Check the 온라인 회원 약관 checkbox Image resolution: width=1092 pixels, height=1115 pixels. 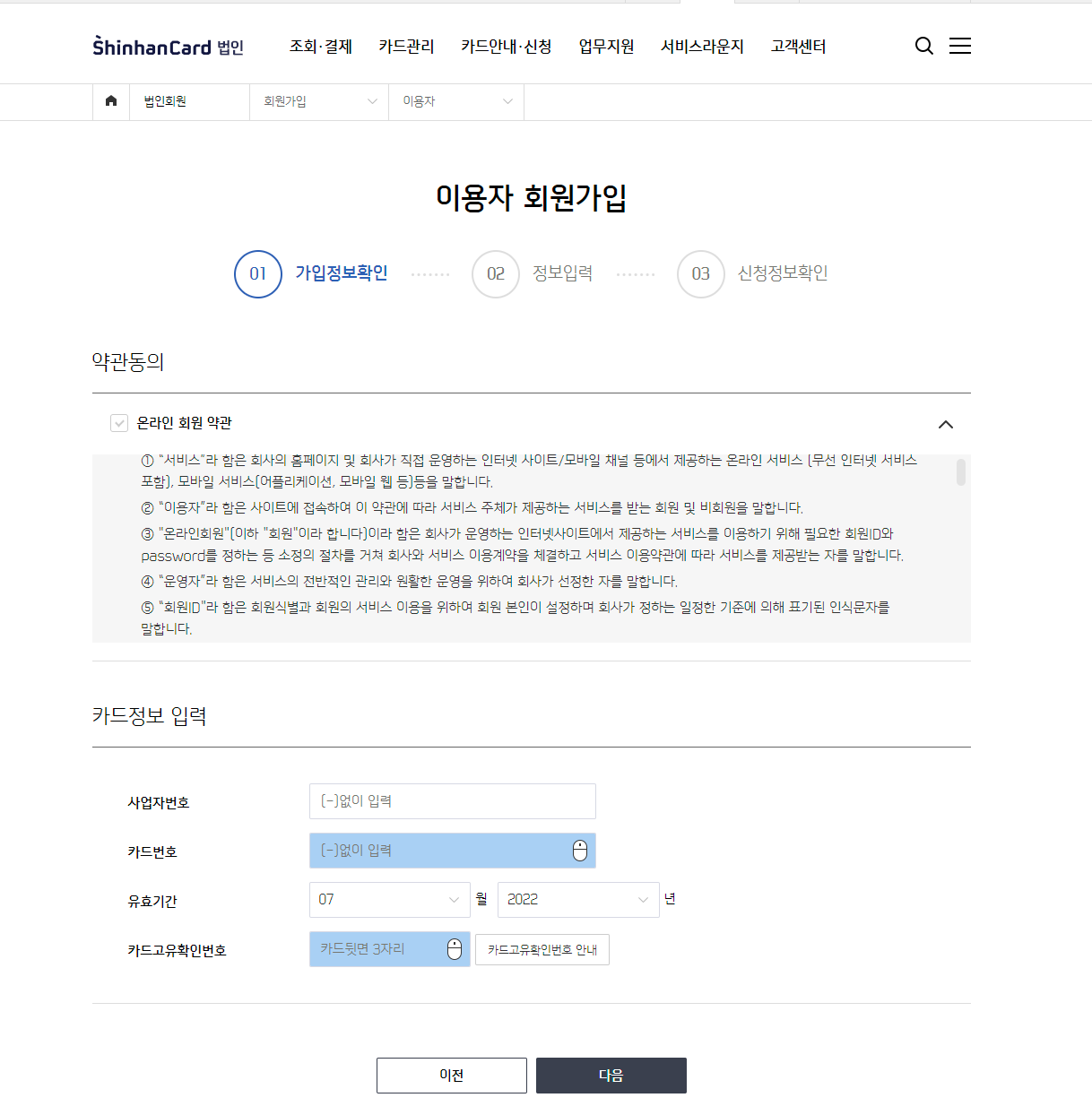119,423
